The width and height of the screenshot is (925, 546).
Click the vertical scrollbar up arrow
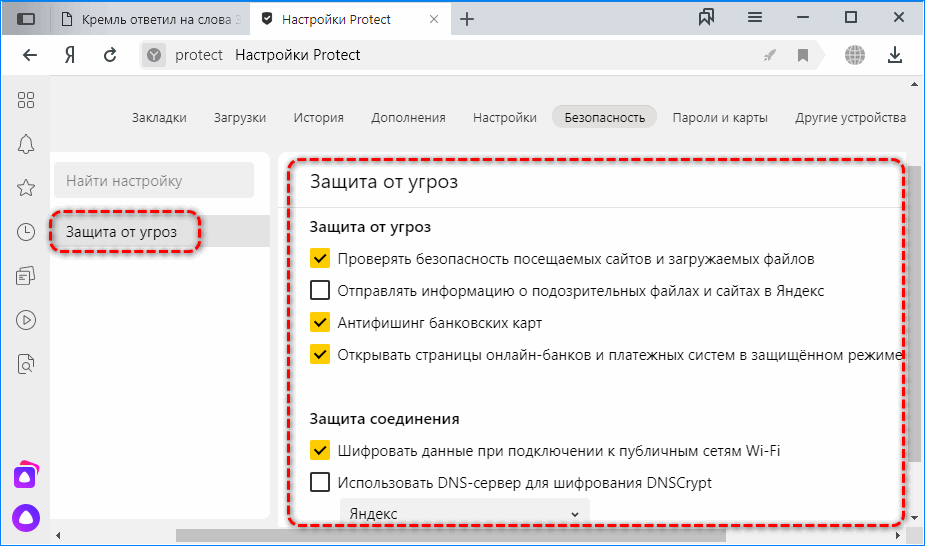pos(914,85)
